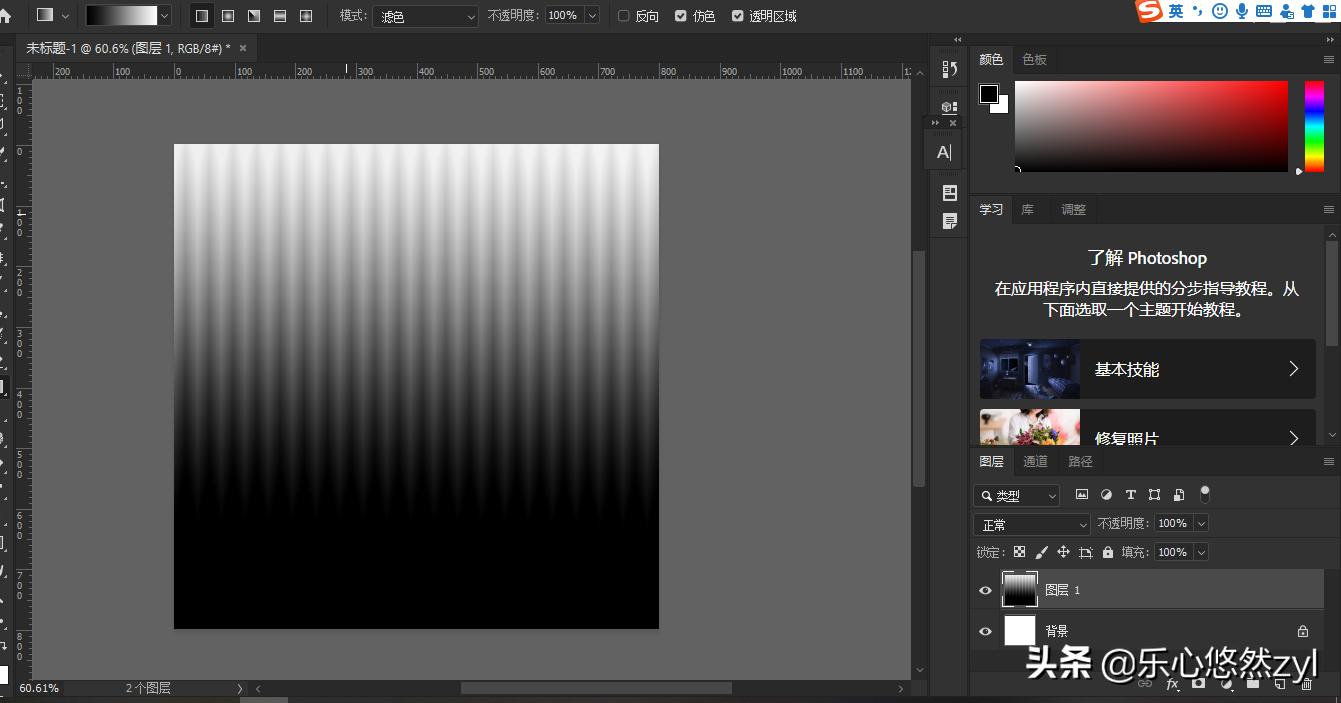Open the 色板 (Swatches) tab

pos(1034,60)
